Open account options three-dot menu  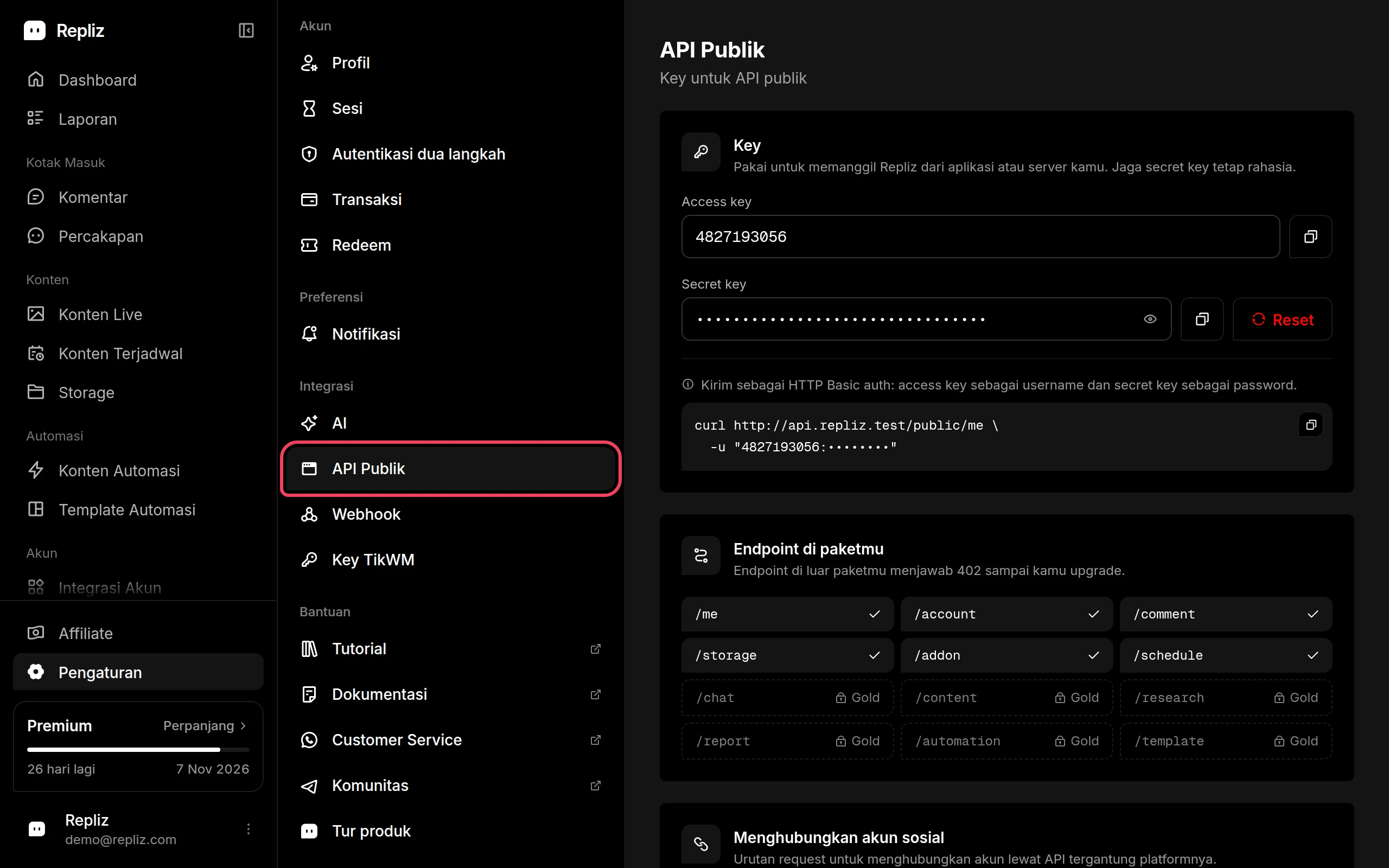pyautogui.click(x=248, y=828)
